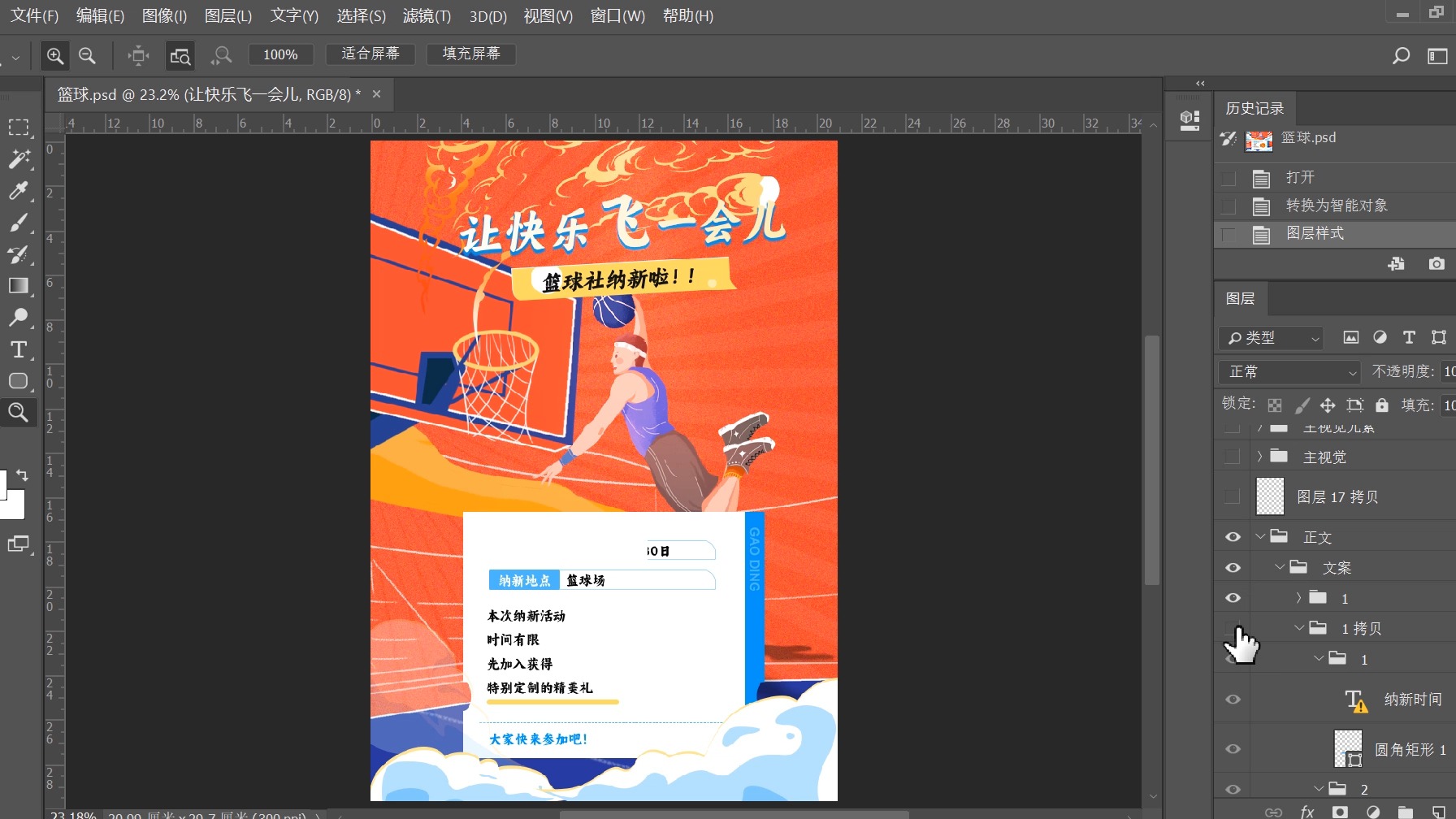Open the blending mode dropdown showing 正常
Screen dimensions: 1456x819
[x=1288, y=371]
